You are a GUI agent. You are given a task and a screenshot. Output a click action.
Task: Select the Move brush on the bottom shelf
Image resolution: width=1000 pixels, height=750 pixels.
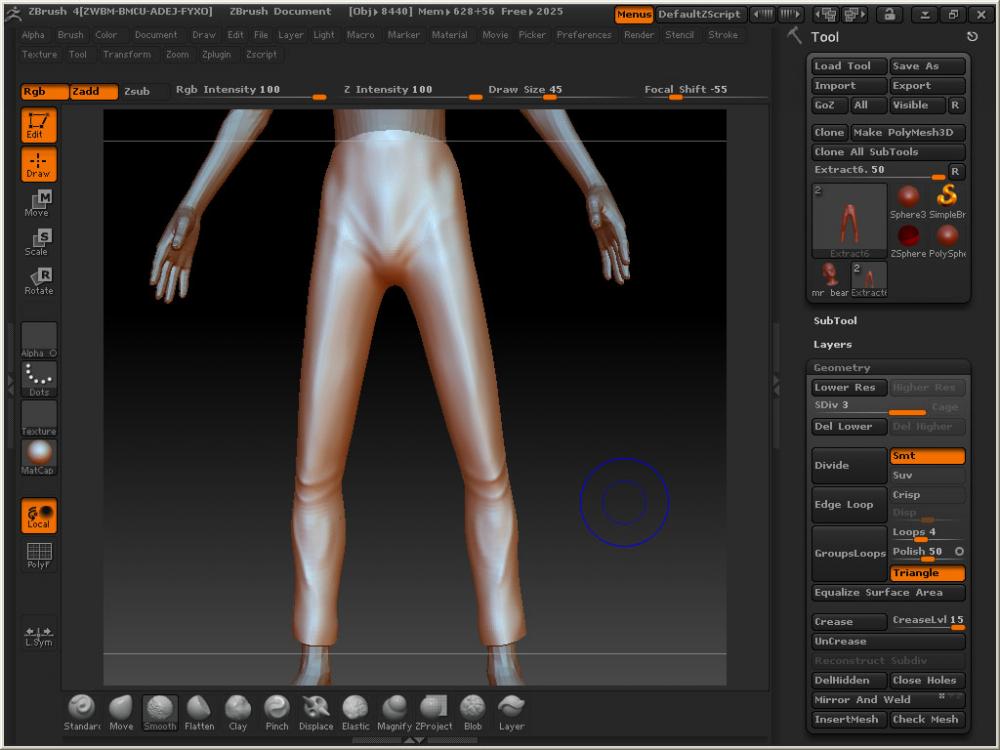click(x=121, y=711)
